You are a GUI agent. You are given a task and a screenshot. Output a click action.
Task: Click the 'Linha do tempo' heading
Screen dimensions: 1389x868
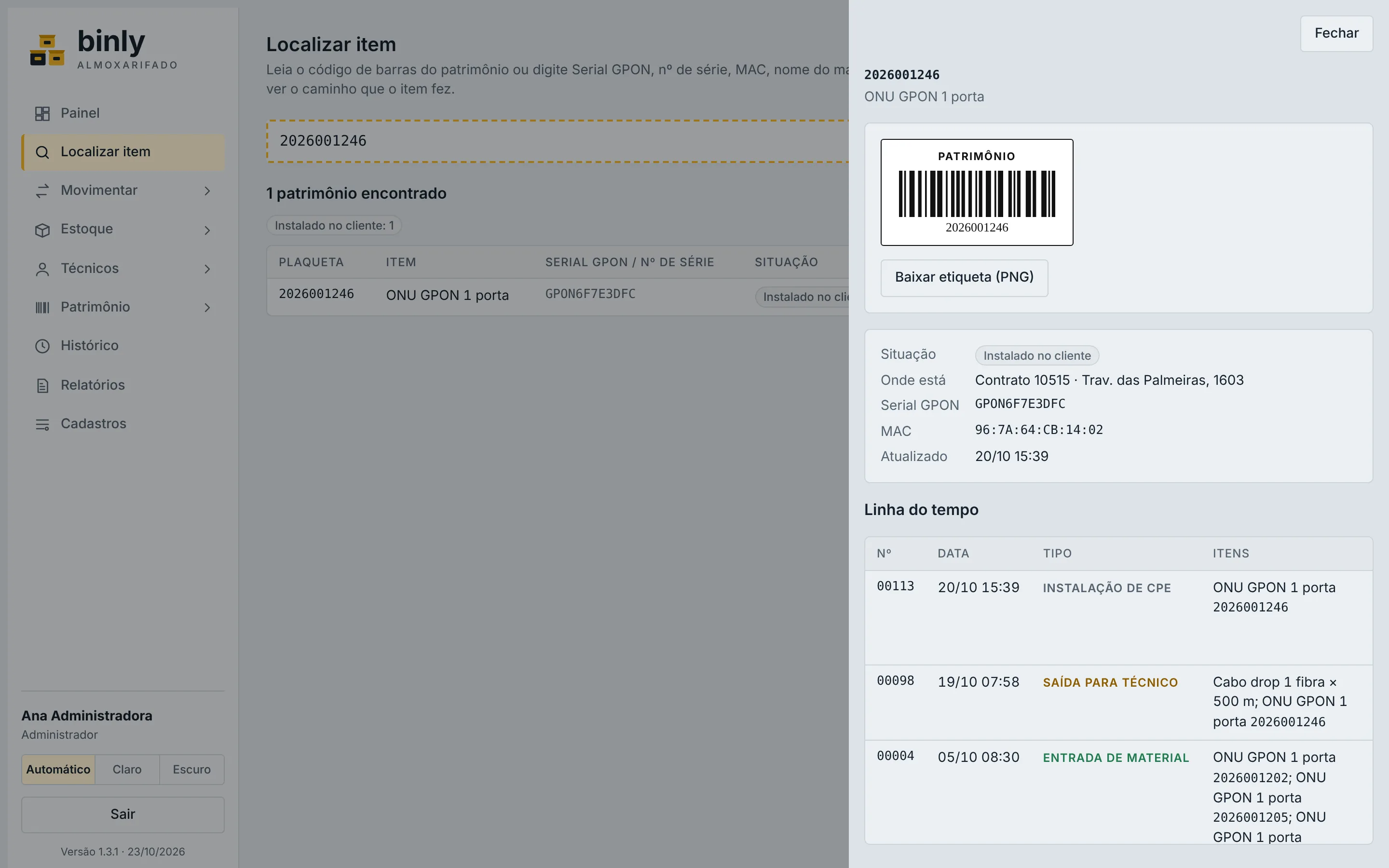921,510
